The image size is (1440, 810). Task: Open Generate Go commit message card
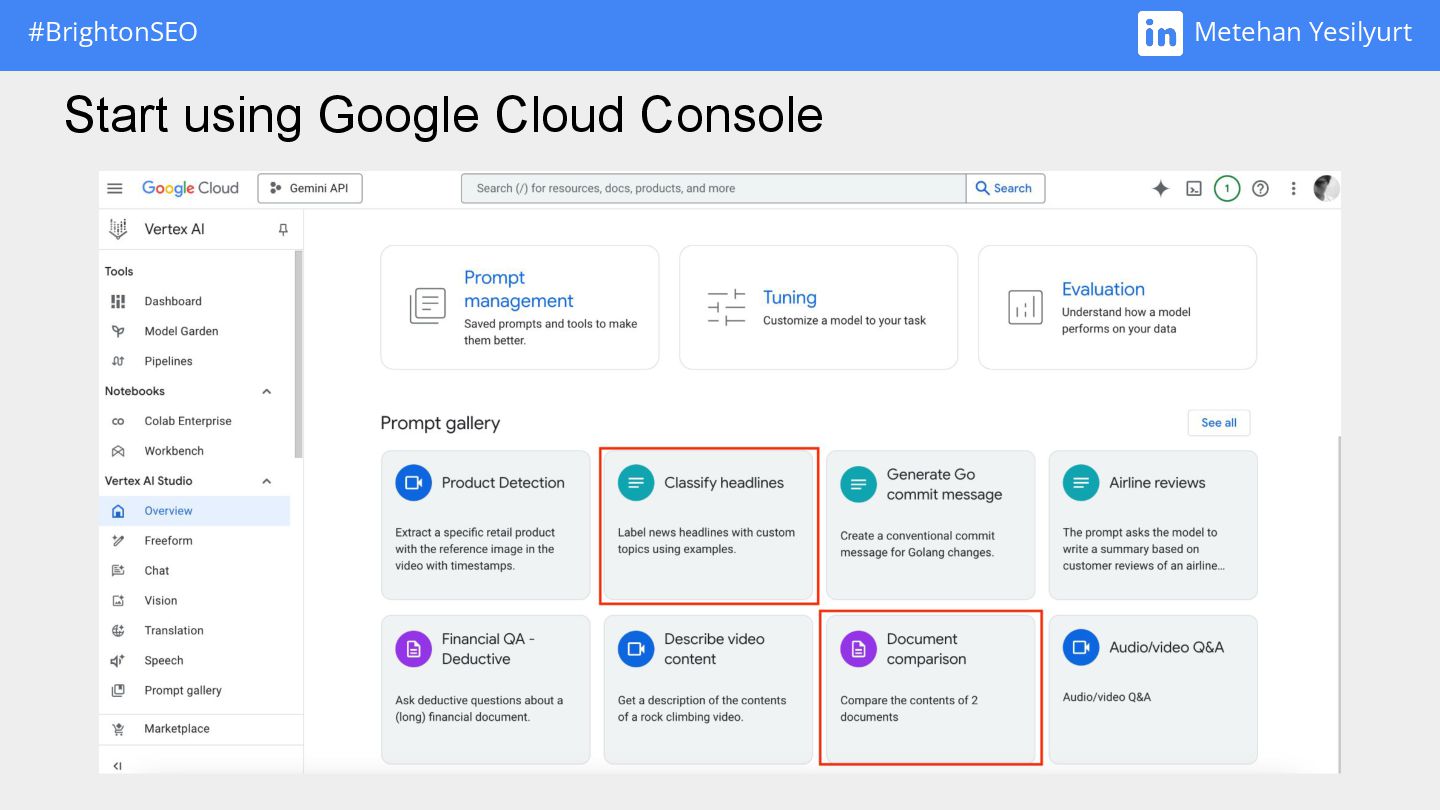tap(931, 525)
